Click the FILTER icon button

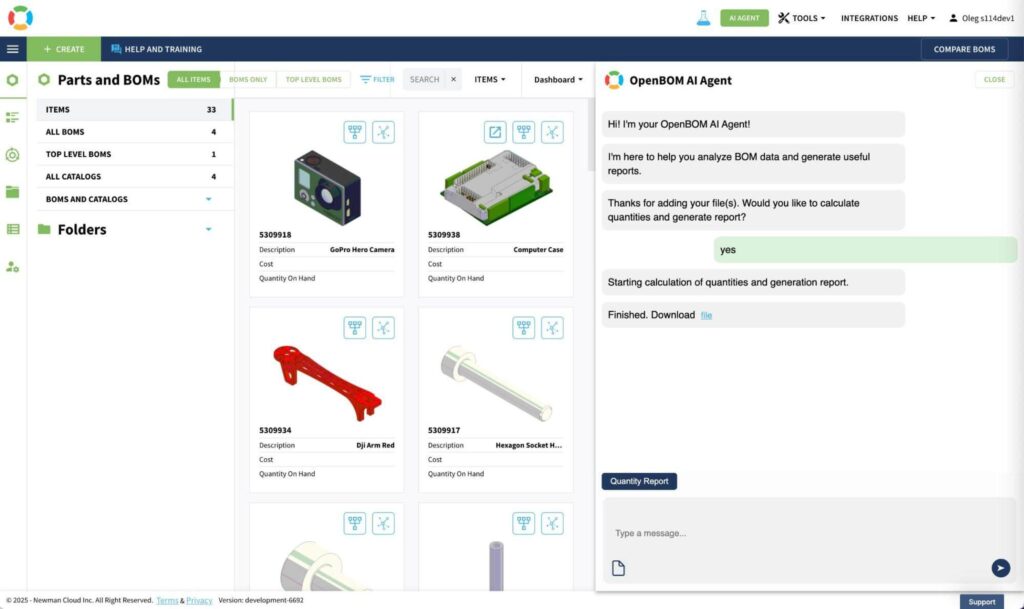pyautogui.click(x=377, y=80)
